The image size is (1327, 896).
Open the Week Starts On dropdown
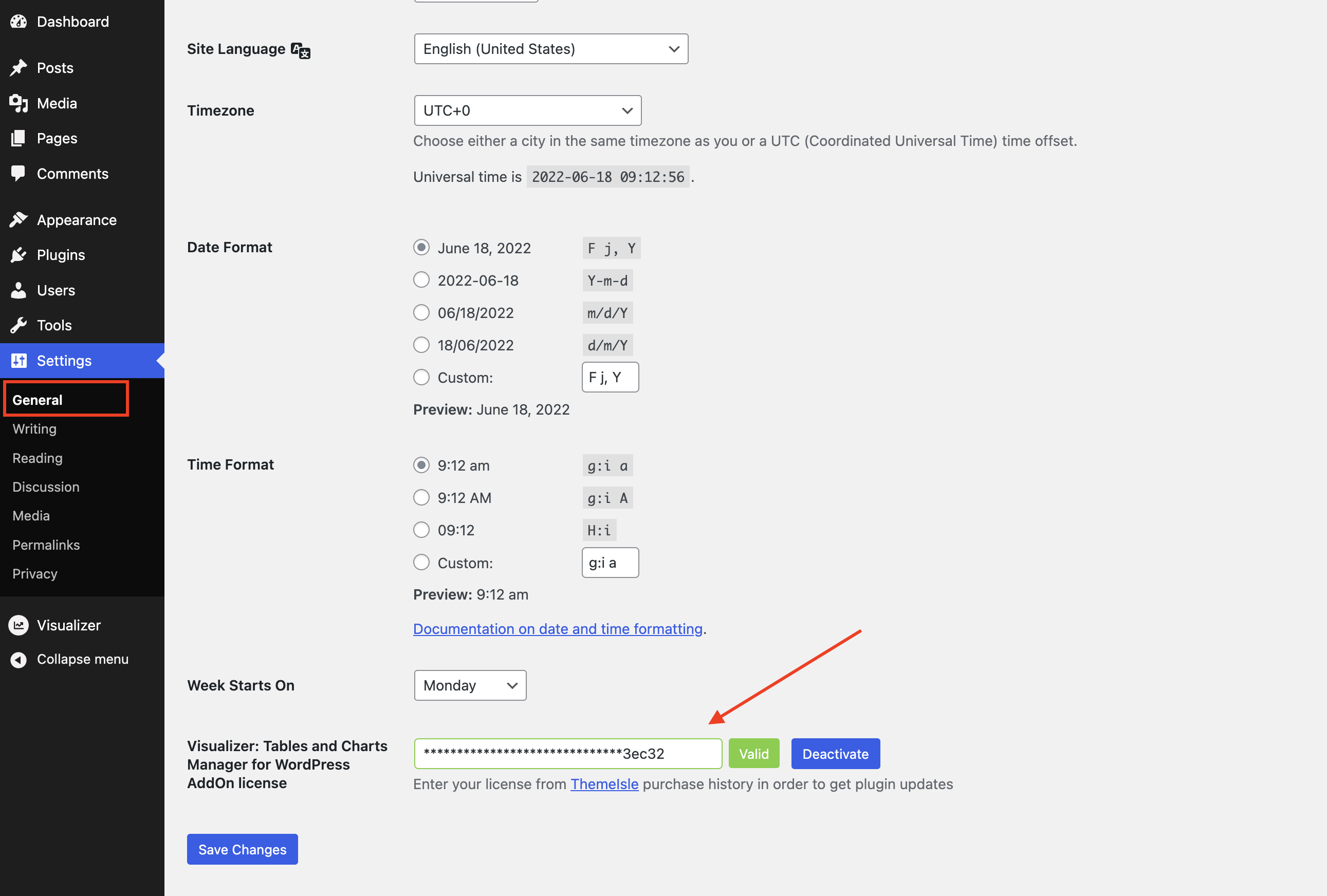[x=469, y=685]
